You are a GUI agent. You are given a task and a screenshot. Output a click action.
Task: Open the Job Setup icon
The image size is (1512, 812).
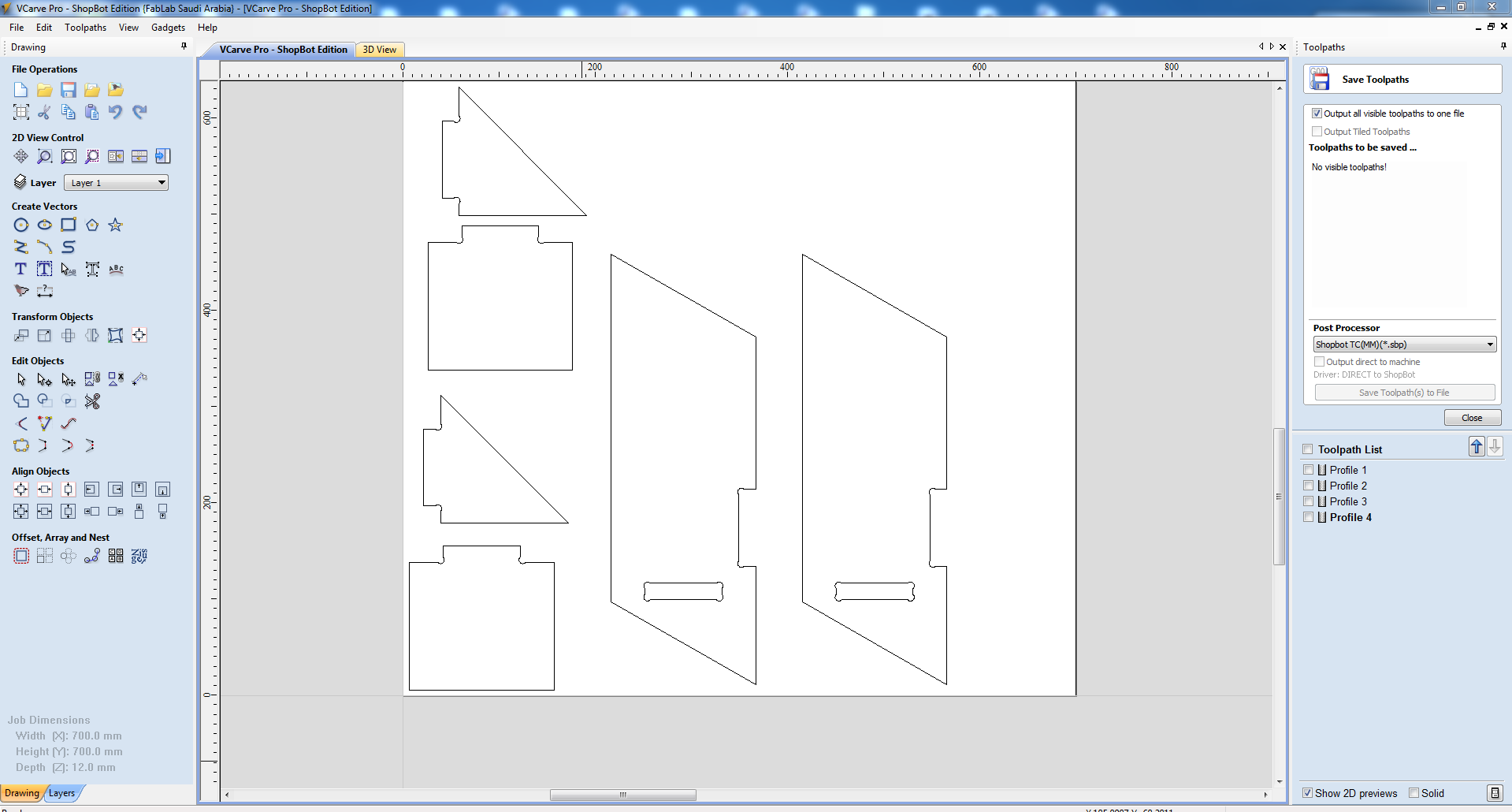pyautogui.click(x=21, y=112)
